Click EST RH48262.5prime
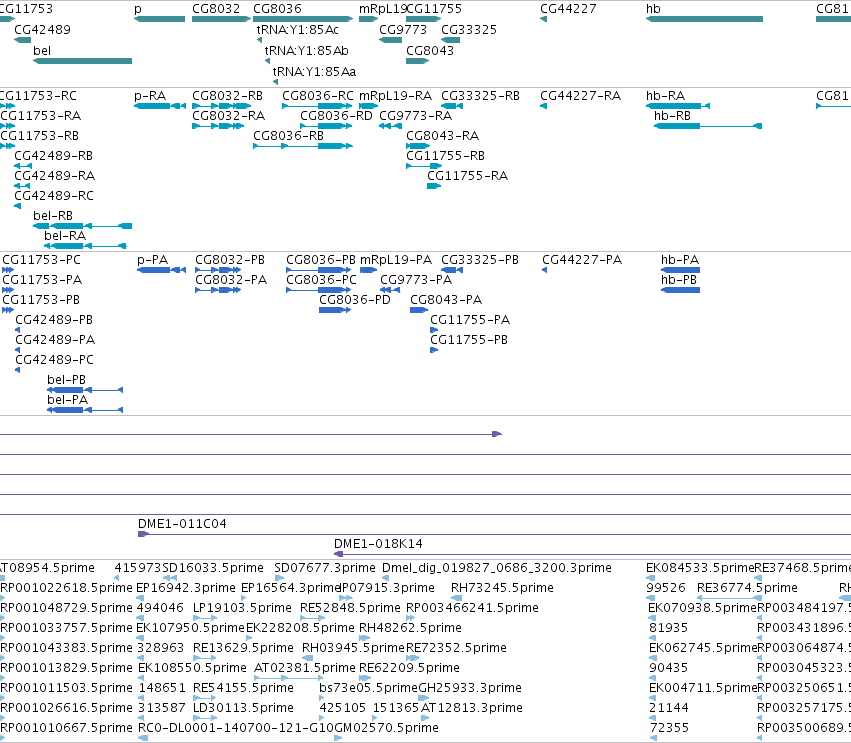 [x=410, y=628]
